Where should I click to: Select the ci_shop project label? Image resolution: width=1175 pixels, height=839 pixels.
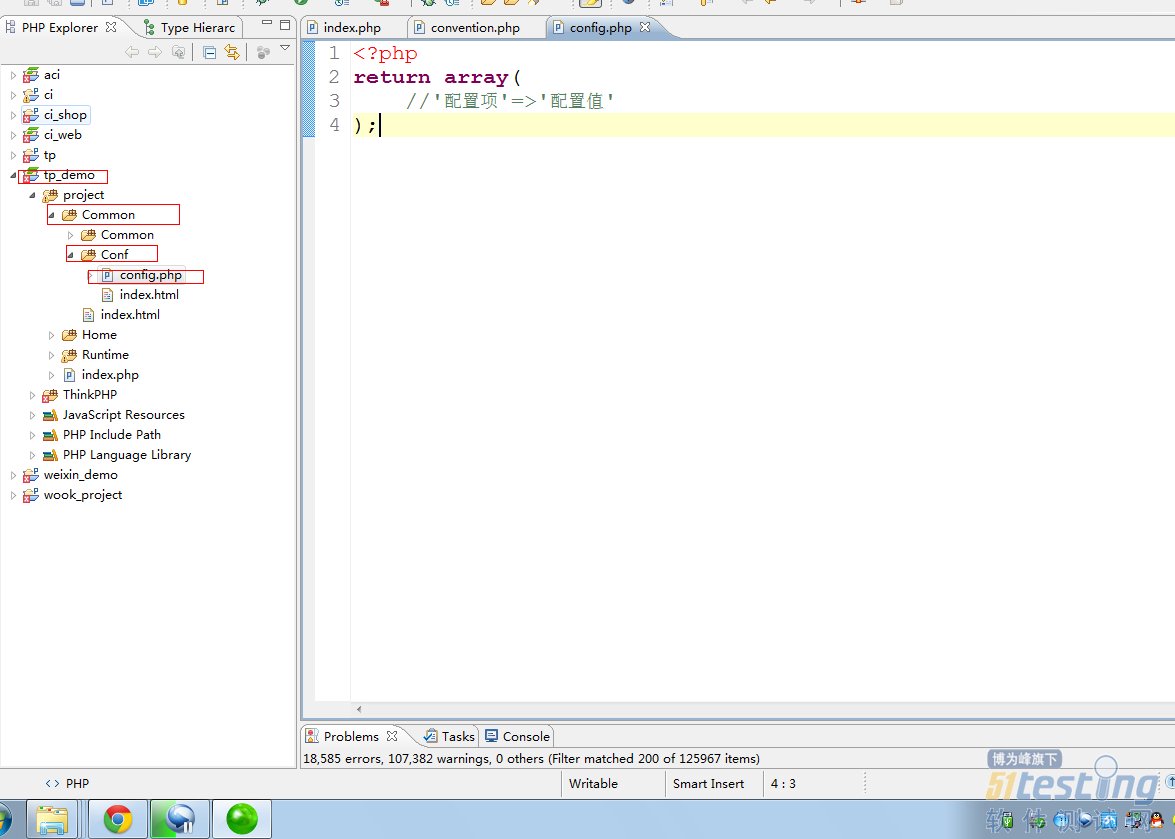point(65,115)
